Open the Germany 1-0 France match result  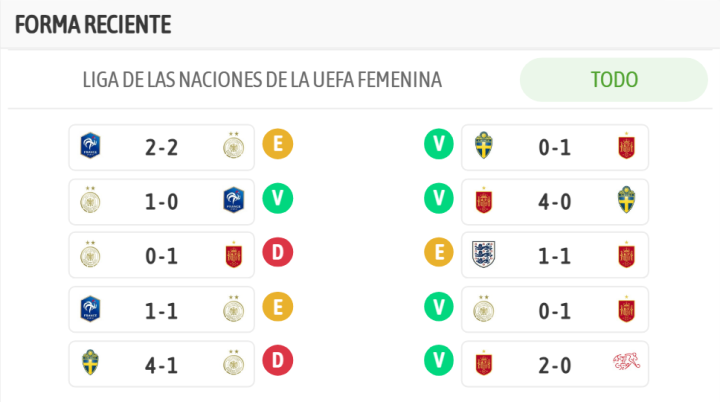161,201
